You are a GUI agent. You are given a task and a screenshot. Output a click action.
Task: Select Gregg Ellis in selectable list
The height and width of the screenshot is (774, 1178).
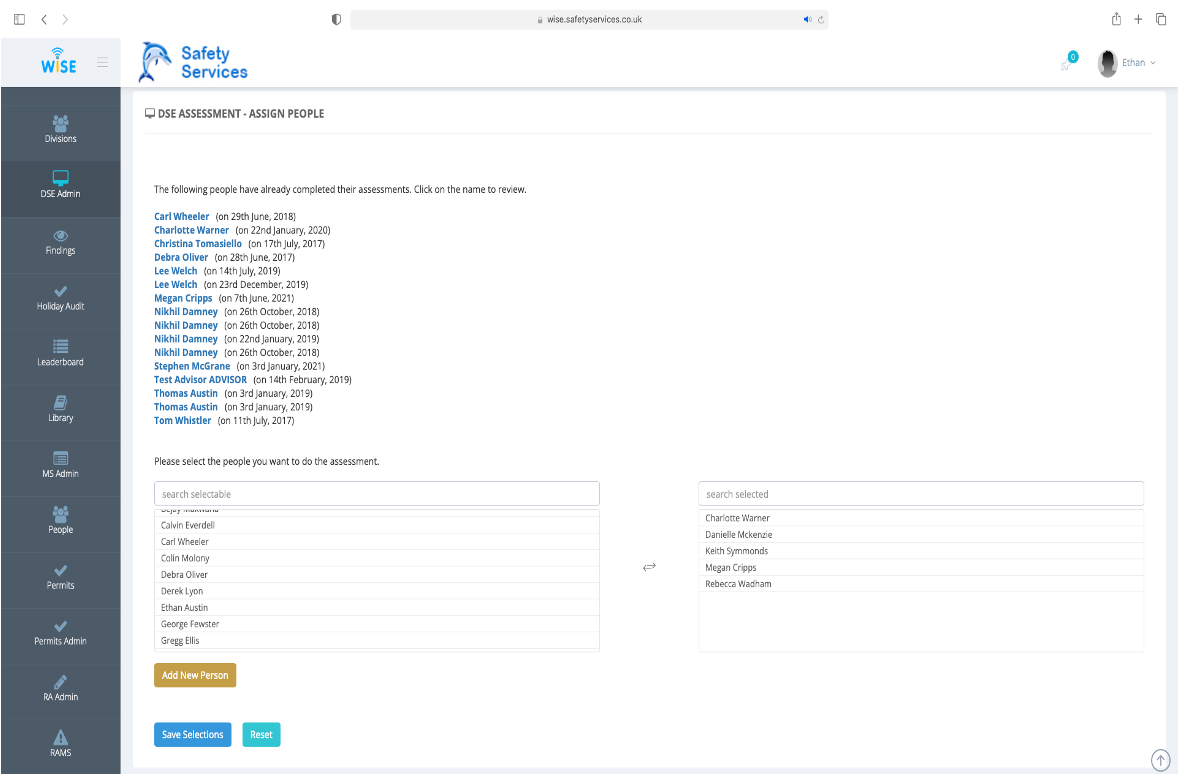pyautogui.click(x=376, y=641)
